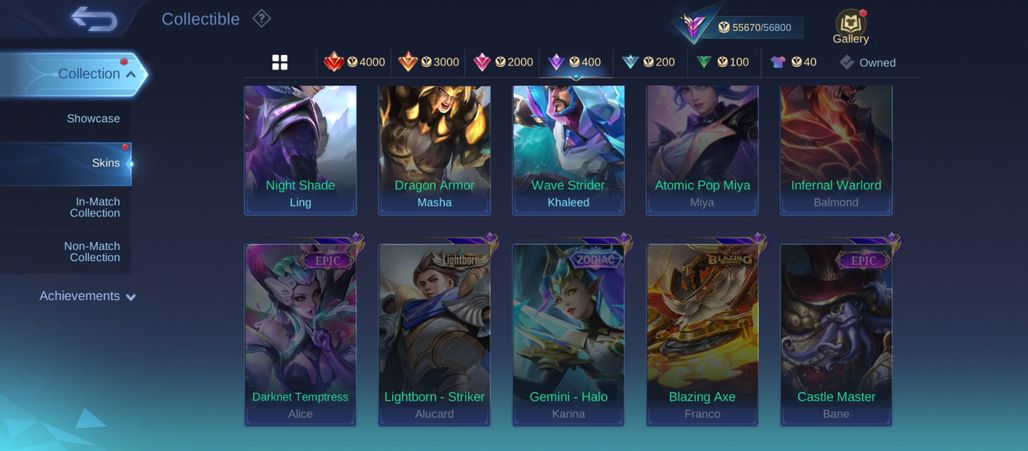The width and height of the screenshot is (1028, 451).
Task: Open the Castle Master Bane skin card
Action: (x=836, y=334)
